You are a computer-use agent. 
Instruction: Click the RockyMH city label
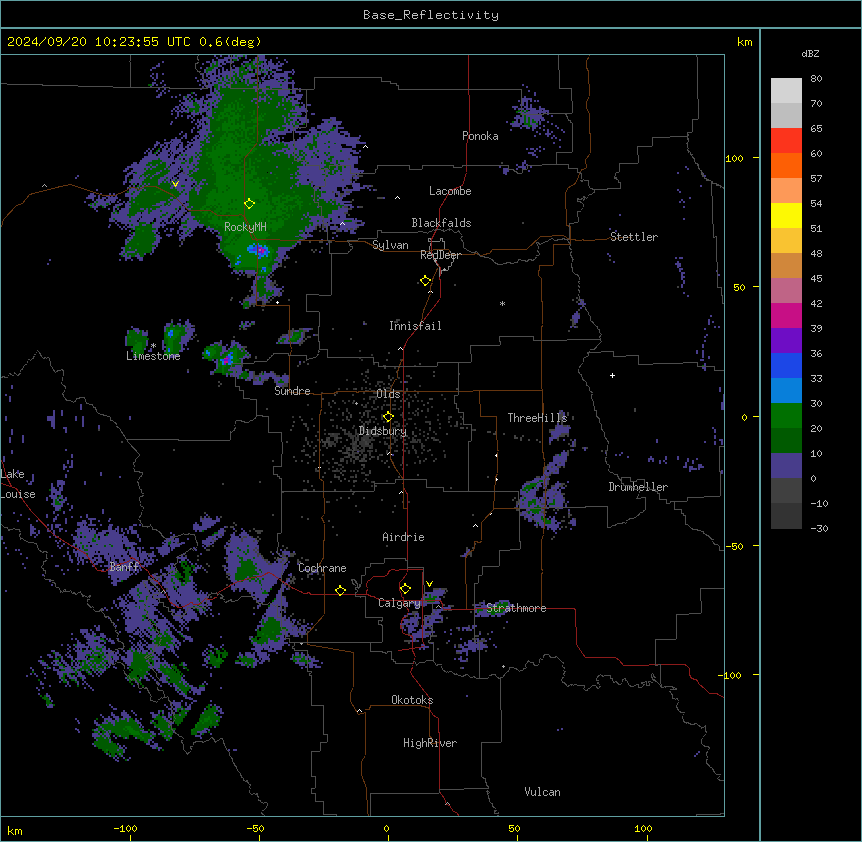click(x=245, y=227)
